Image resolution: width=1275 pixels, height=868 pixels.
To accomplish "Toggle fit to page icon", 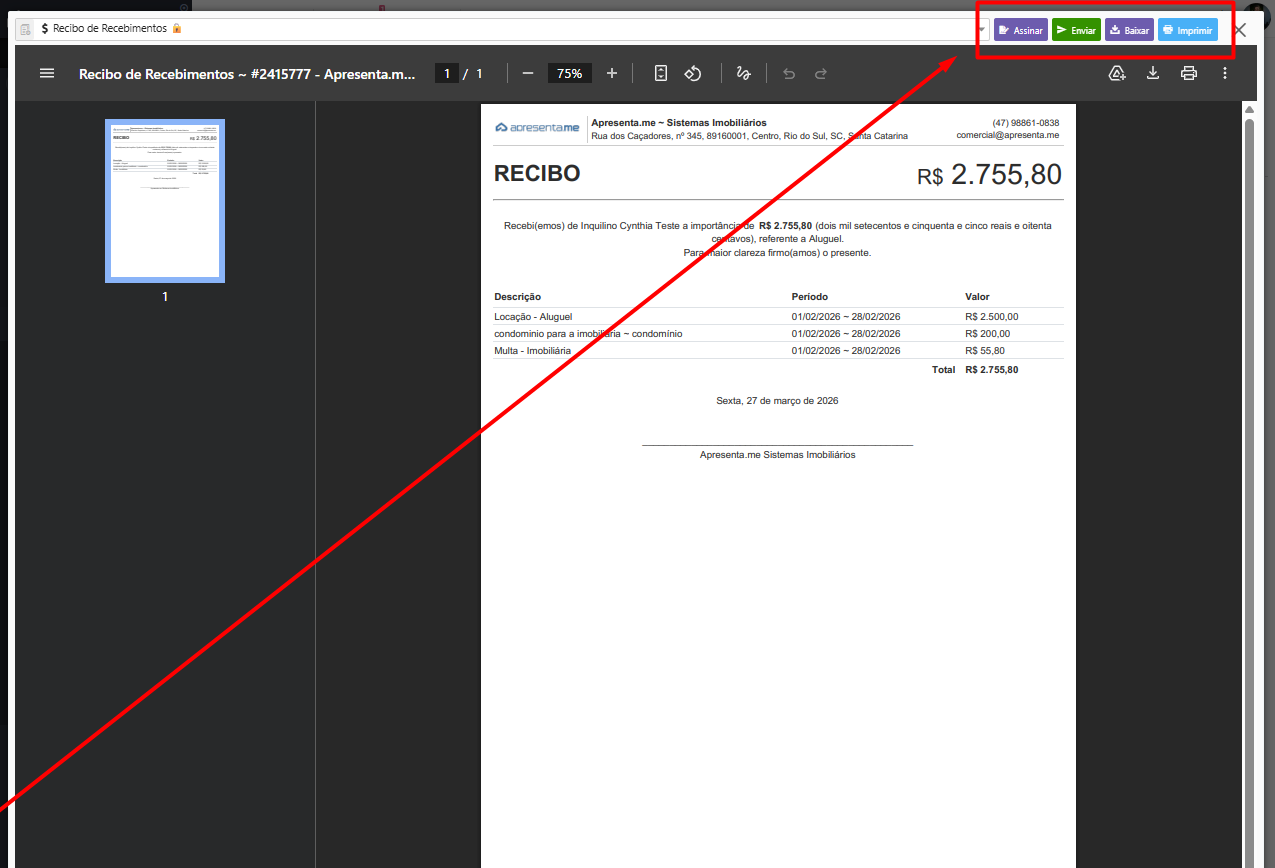I will (661, 73).
